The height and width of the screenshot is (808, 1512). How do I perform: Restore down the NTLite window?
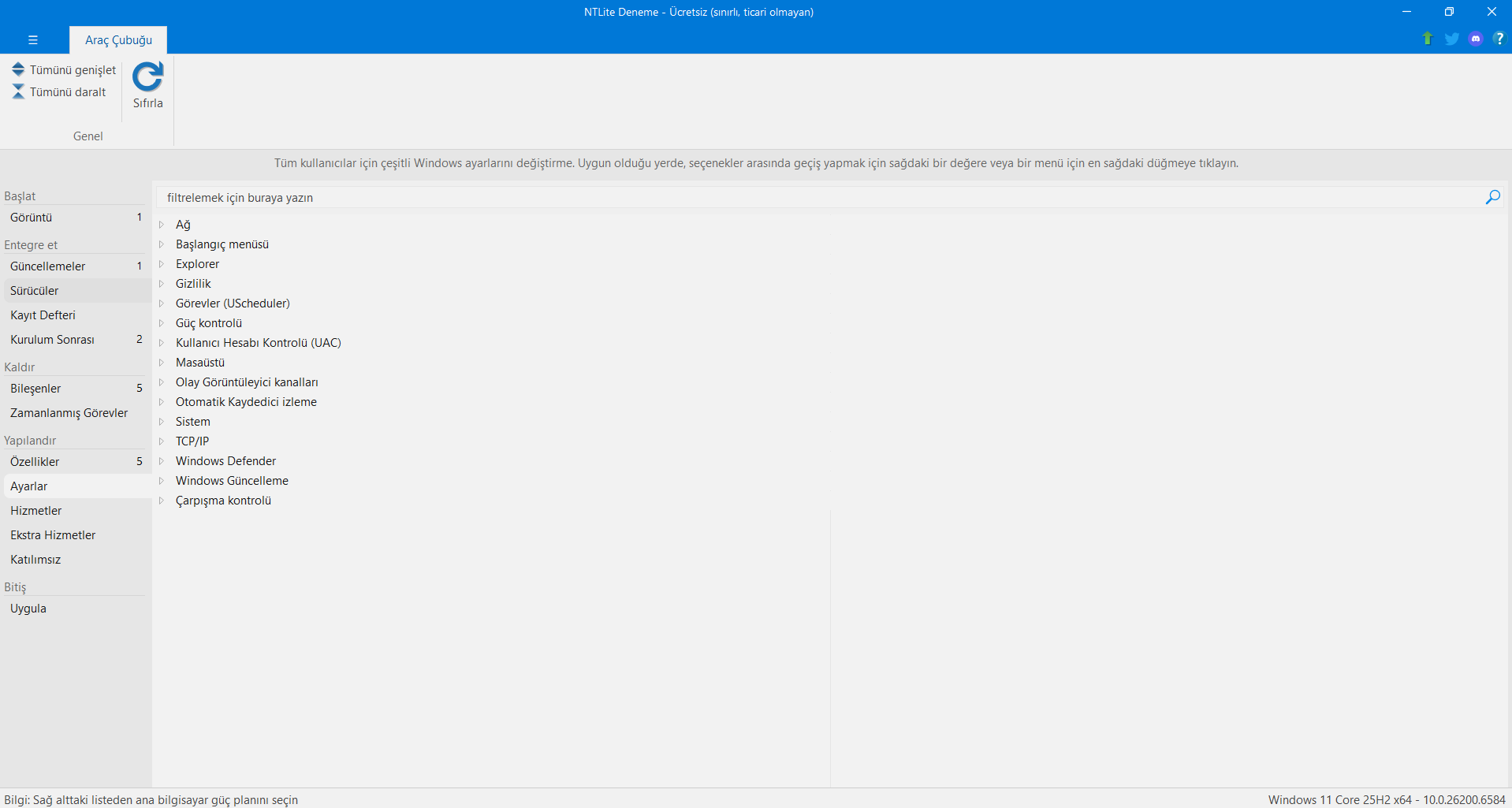[1449, 12]
